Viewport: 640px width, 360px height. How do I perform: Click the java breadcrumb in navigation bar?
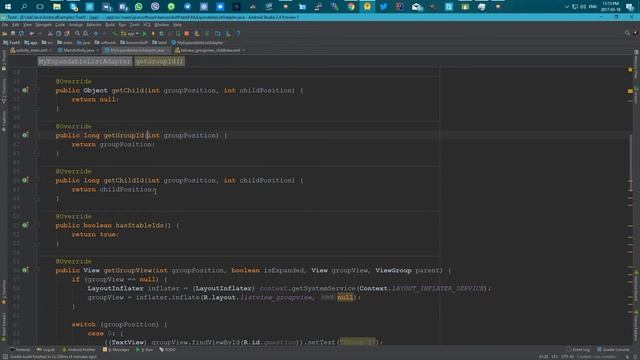click(x=83, y=42)
